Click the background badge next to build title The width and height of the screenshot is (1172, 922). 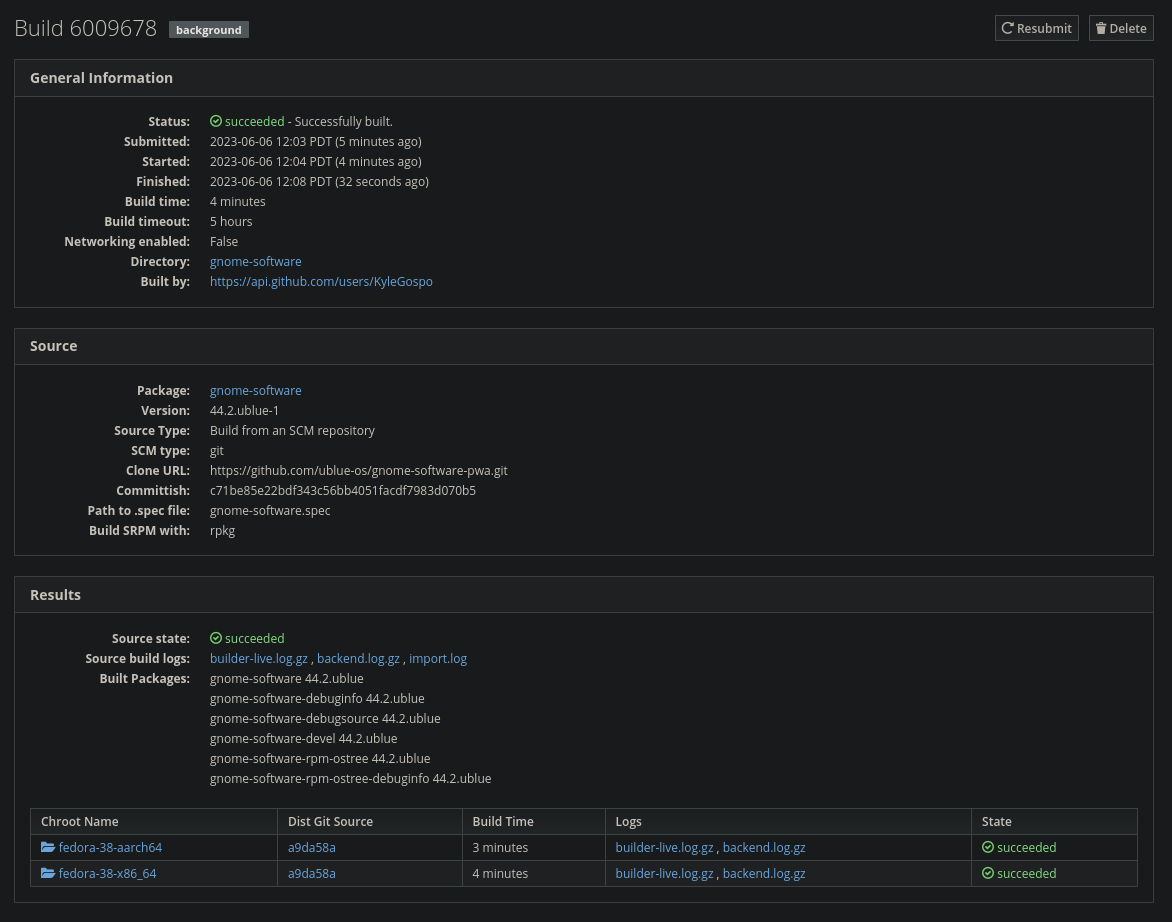coord(208,30)
